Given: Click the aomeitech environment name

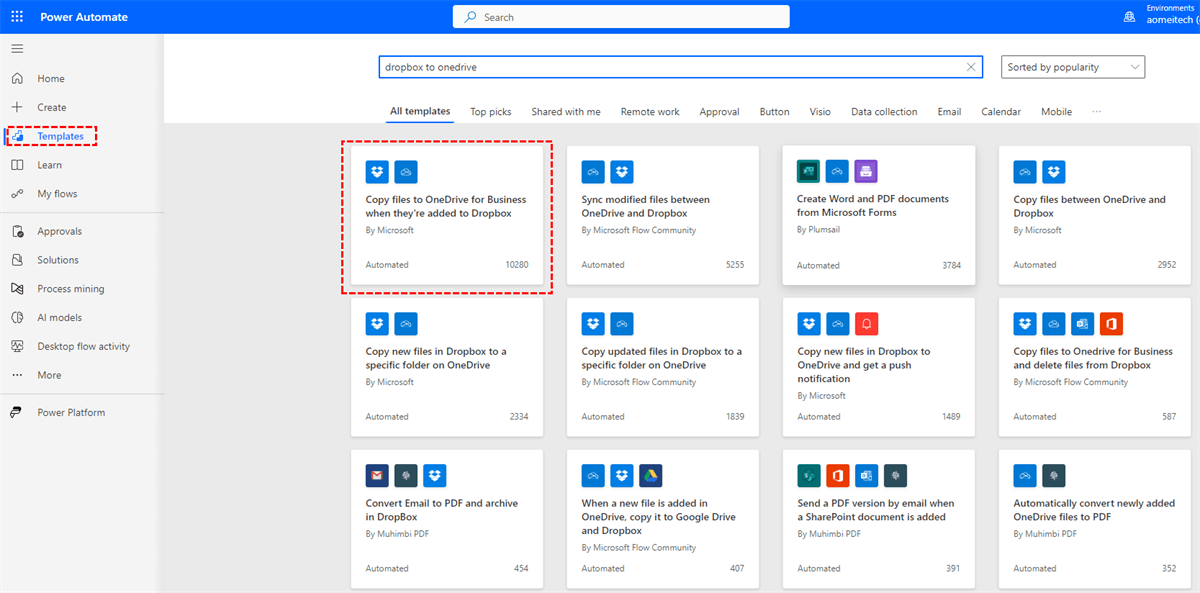Looking at the screenshot, I should (x=1173, y=21).
